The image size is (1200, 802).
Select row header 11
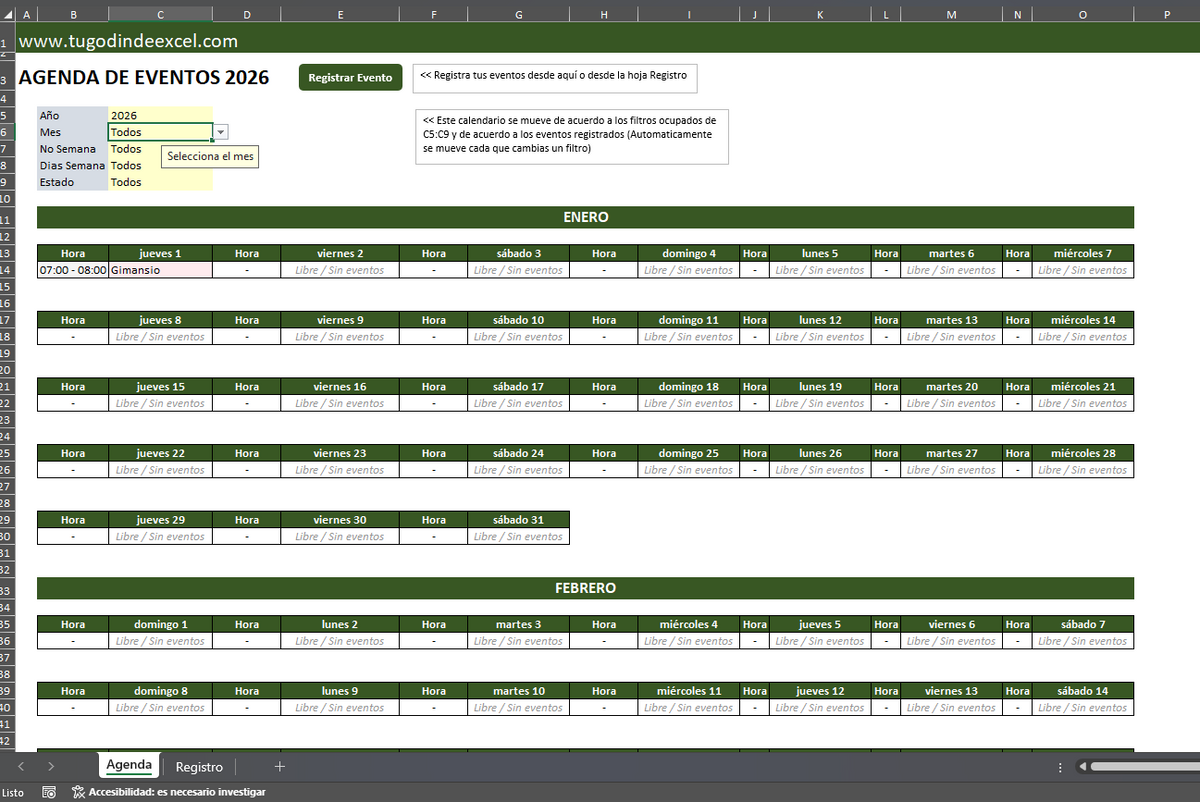point(7,220)
